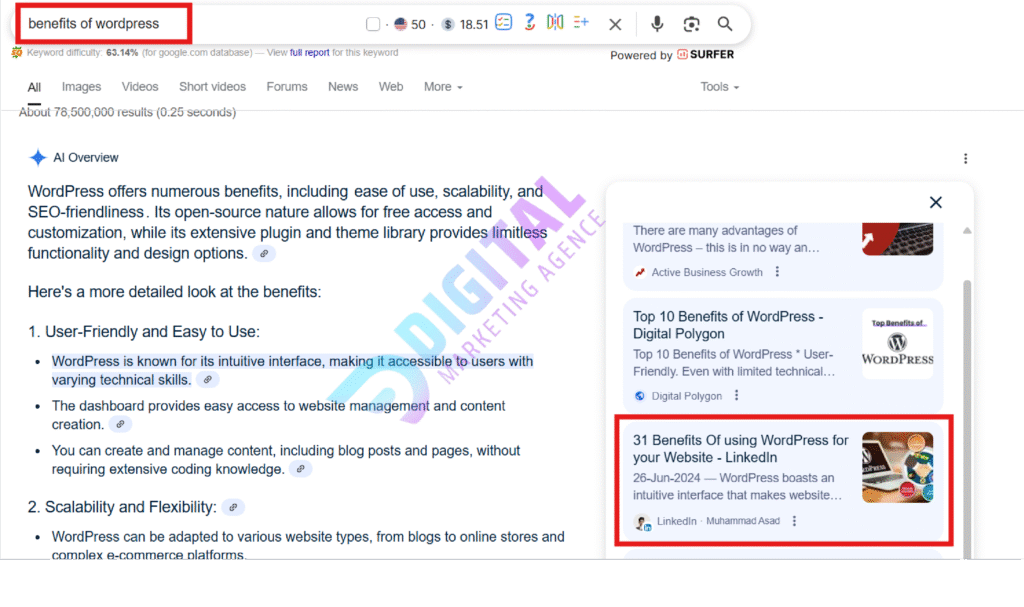Click the blue checklist extension icon in search bar

[504, 23]
